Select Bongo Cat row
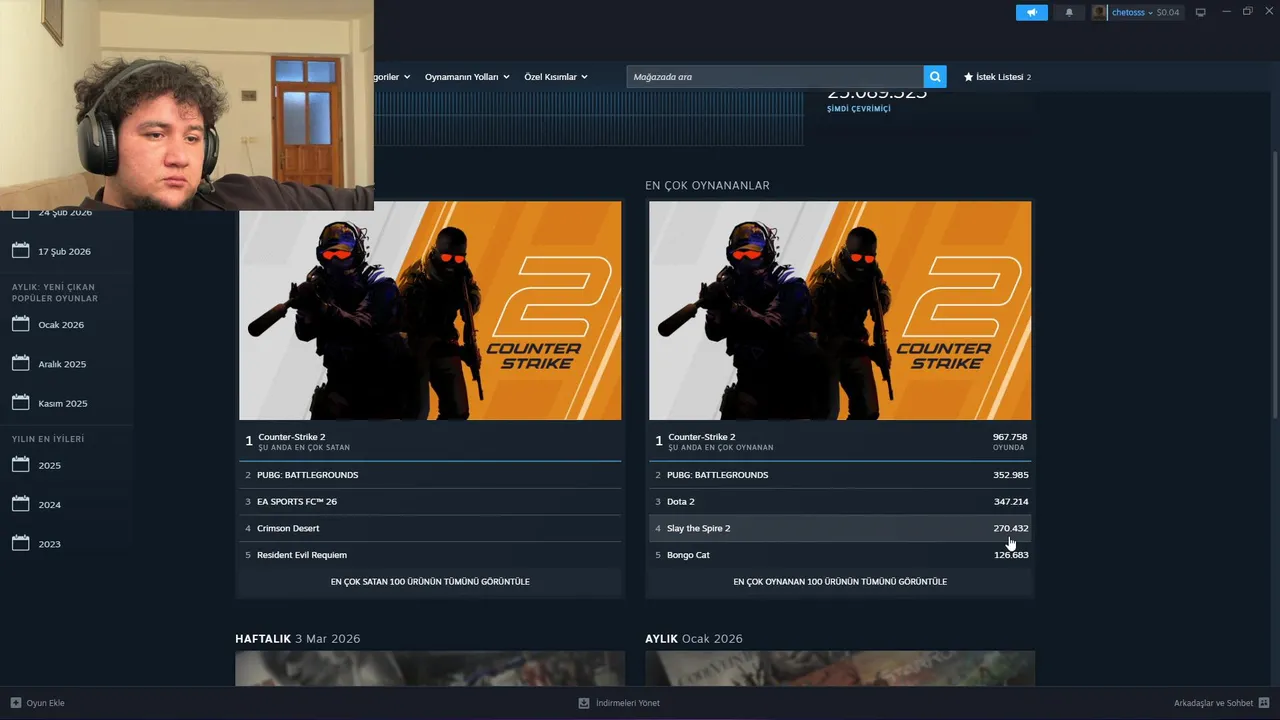This screenshot has height=720, width=1280. pos(840,555)
